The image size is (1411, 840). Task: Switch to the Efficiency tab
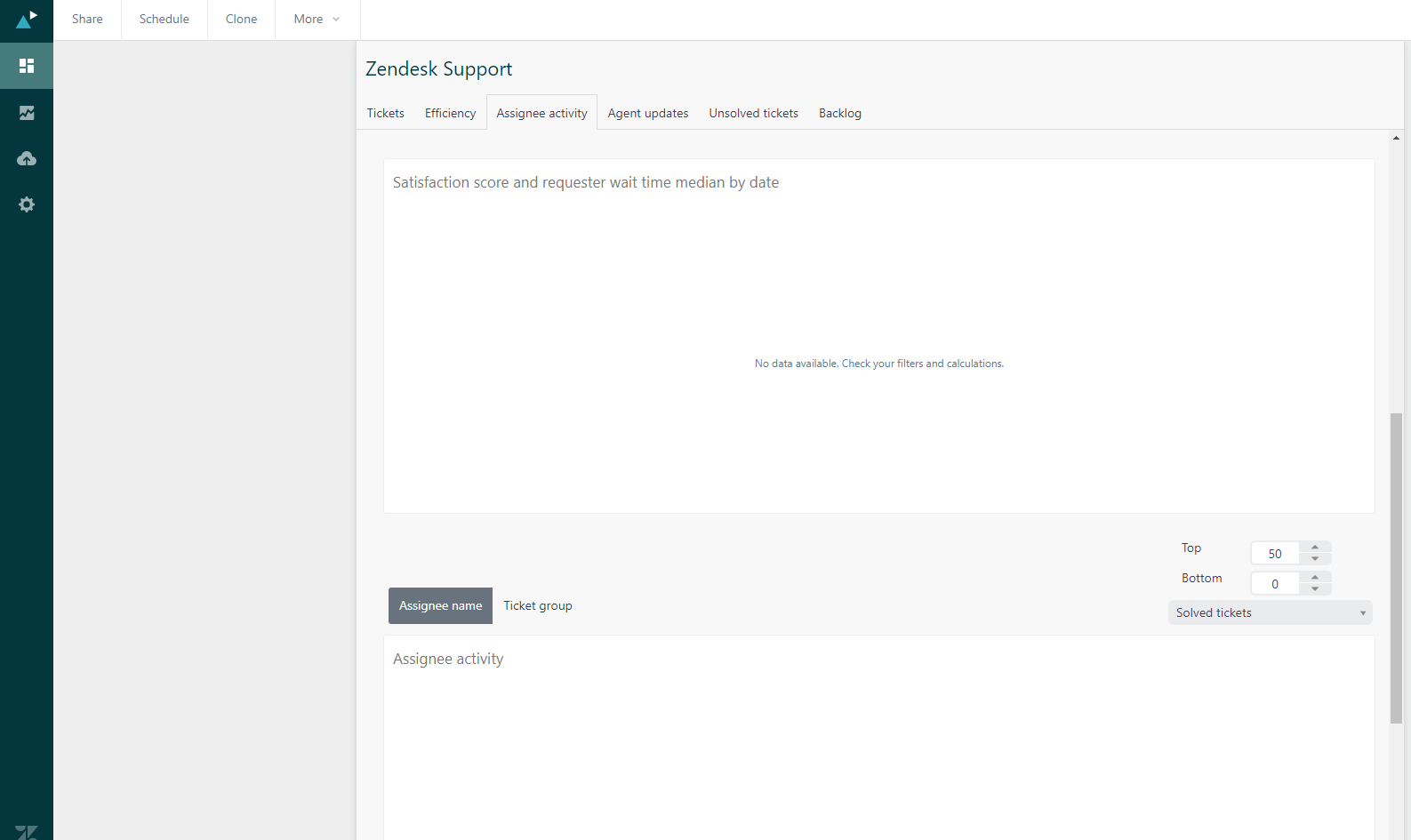coord(450,113)
